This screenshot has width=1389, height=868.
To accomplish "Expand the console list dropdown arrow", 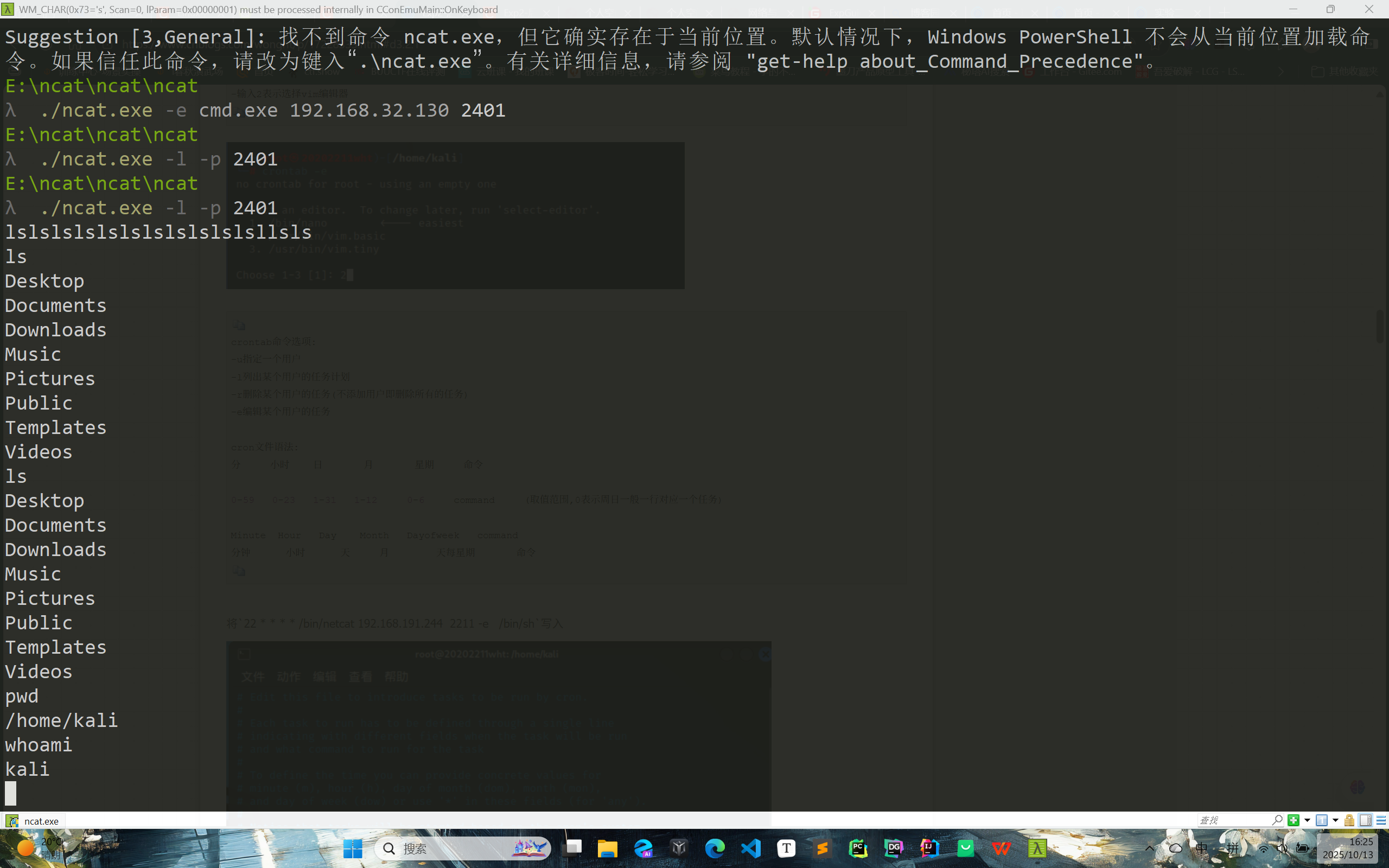I will (1335, 820).
